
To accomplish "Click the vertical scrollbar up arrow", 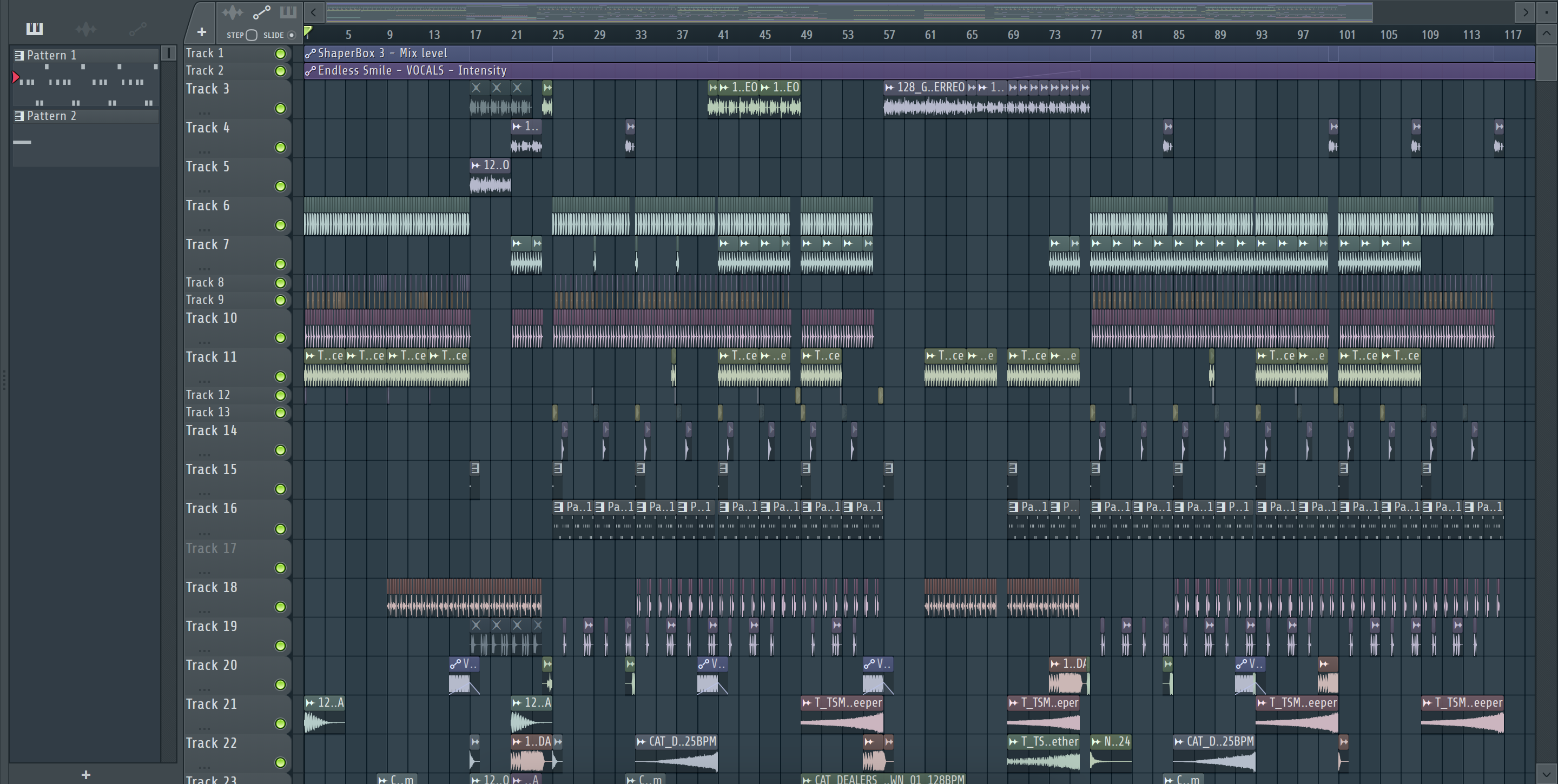I will 1547,33.
